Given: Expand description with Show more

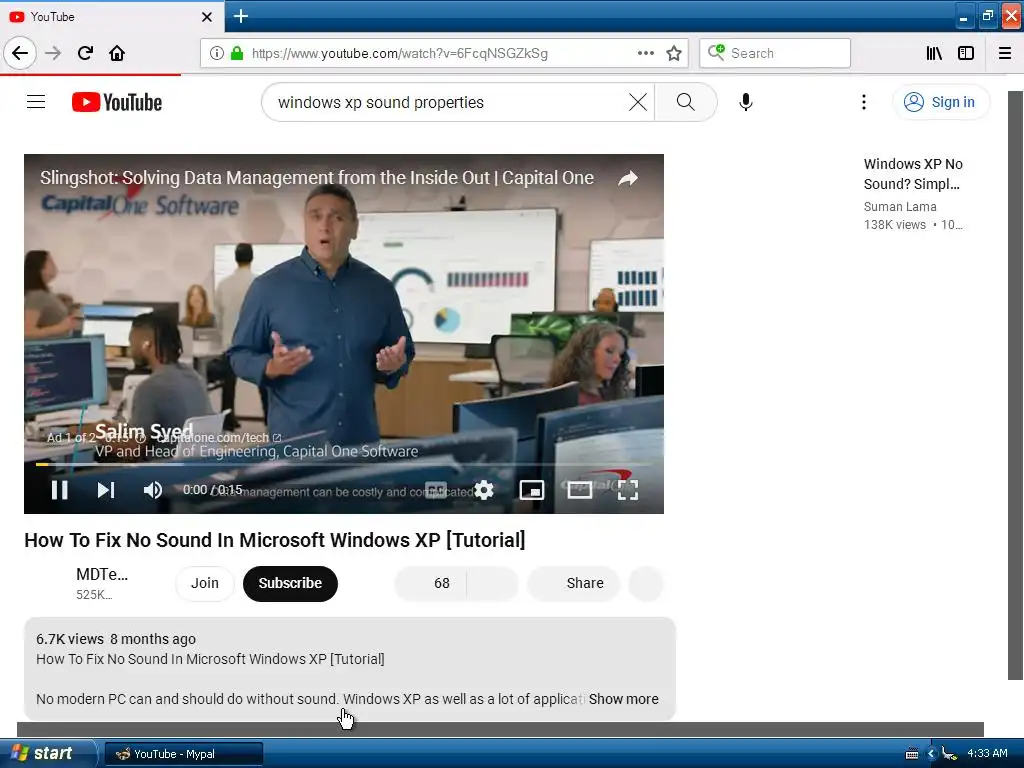Looking at the screenshot, I should click(x=623, y=699).
